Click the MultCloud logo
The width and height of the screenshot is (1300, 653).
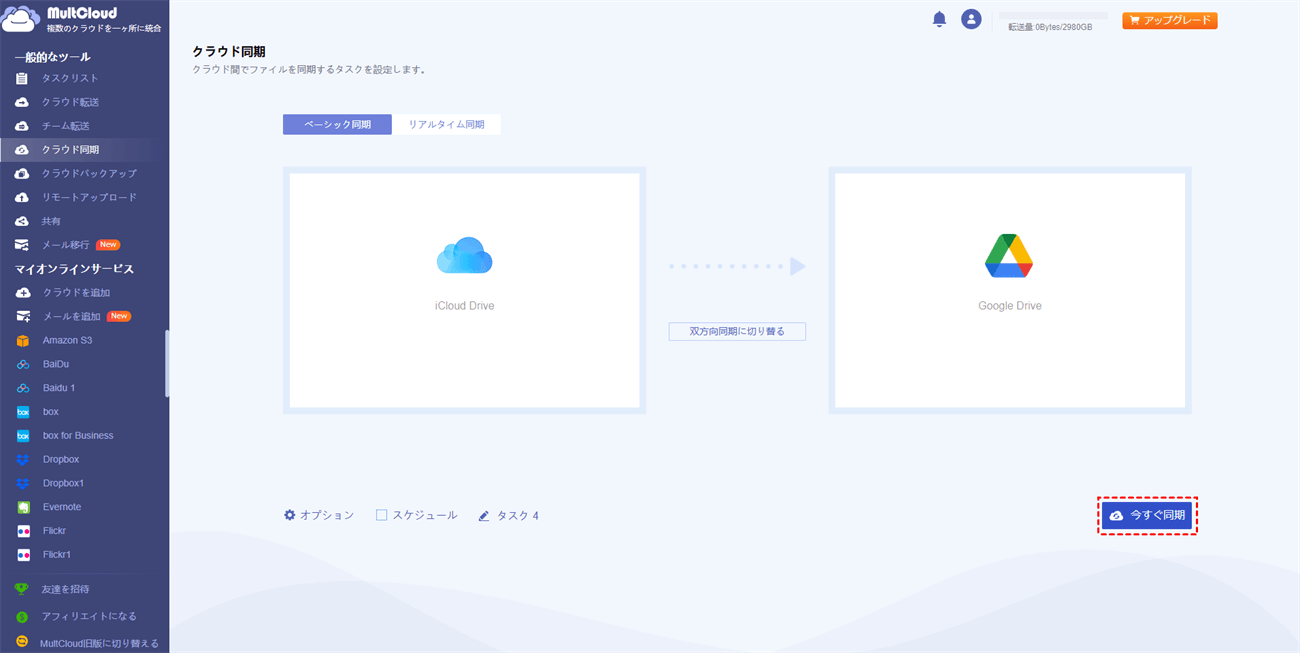[x=81, y=19]
